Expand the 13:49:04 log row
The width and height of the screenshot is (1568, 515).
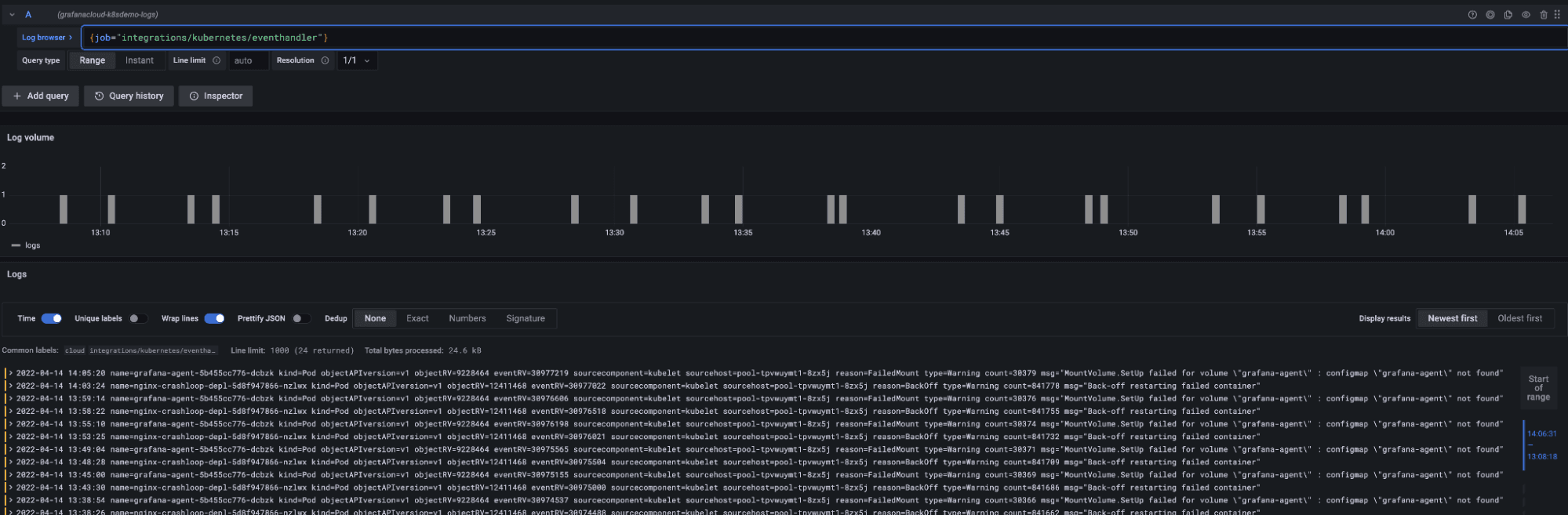[11, 449]
